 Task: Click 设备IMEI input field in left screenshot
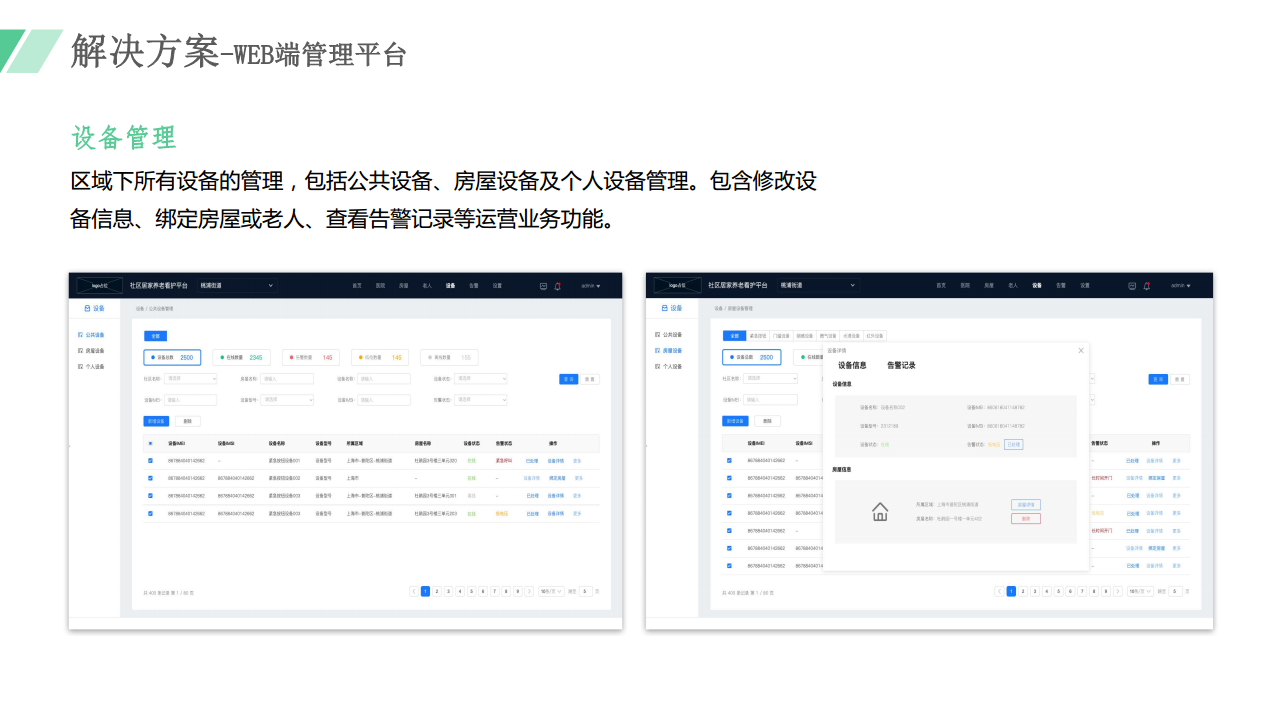click(x=191, y=400)
